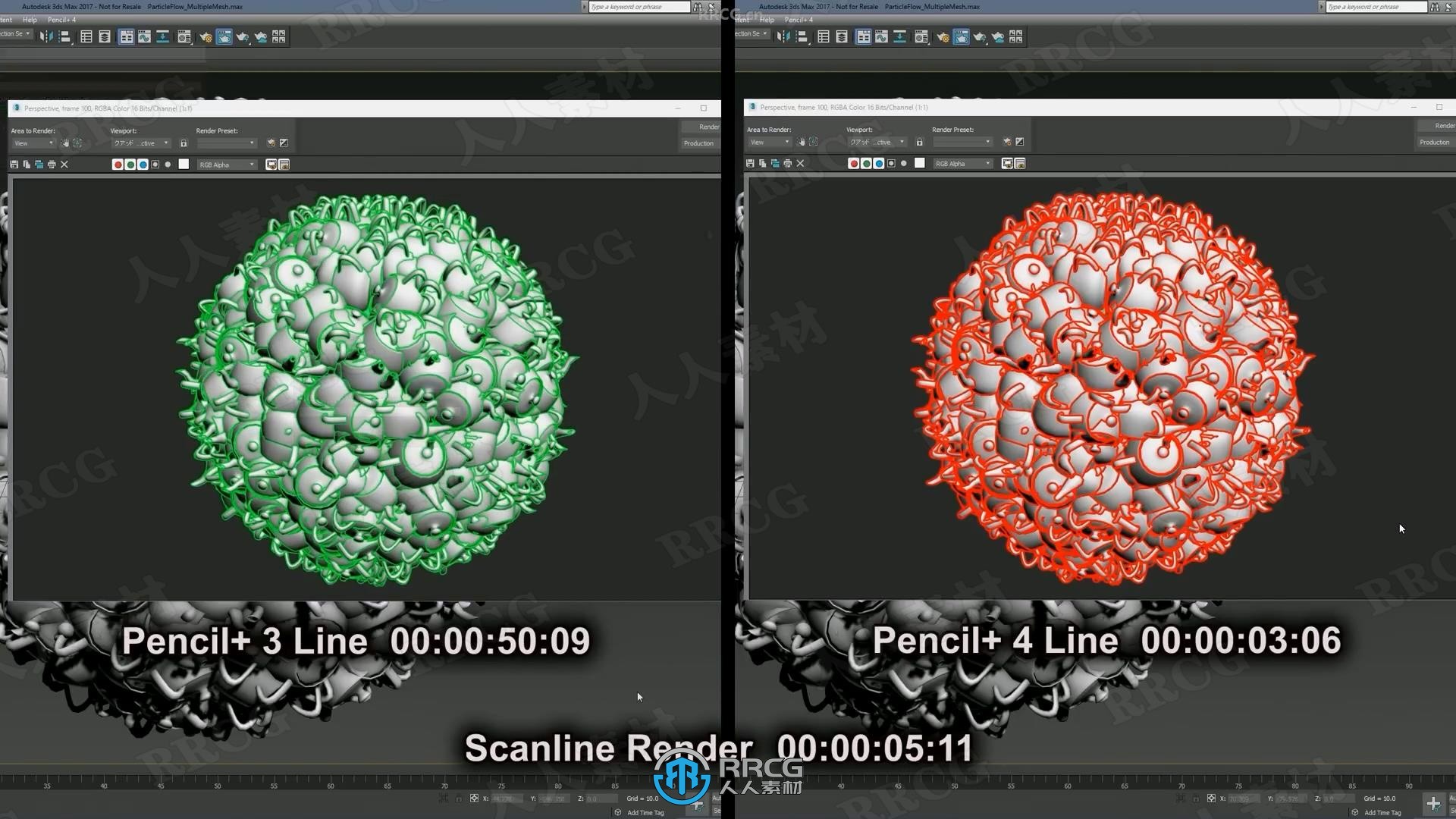Open Area to Render dropdown in left window

tap(33, 143)
